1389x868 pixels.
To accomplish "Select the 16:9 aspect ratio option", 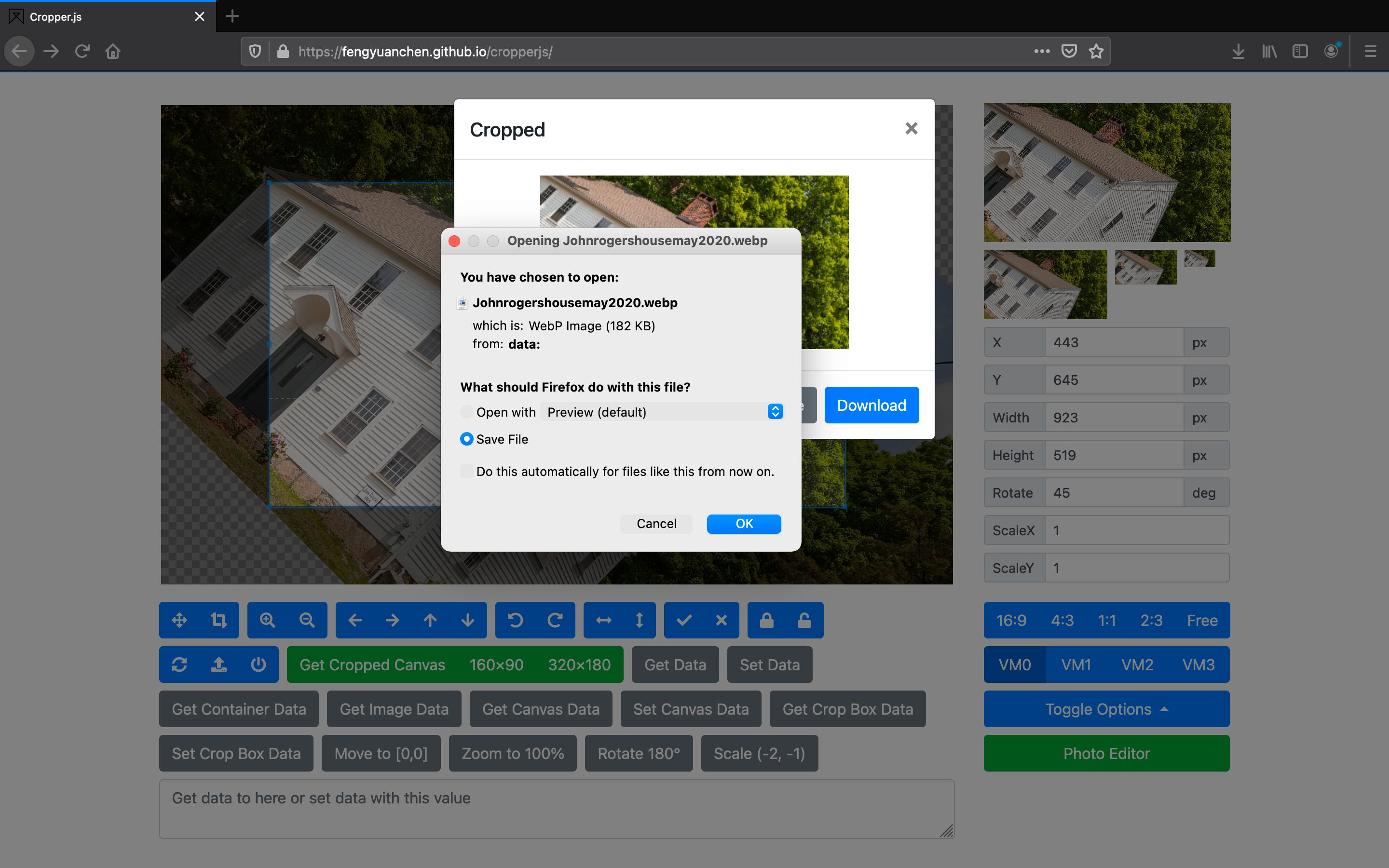I will tap(1011, 620).
